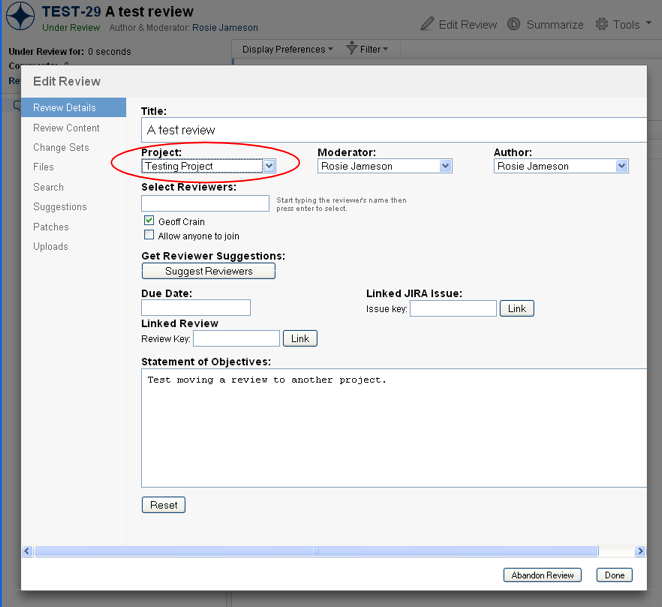Focus the Title input field

pos(394,130)
